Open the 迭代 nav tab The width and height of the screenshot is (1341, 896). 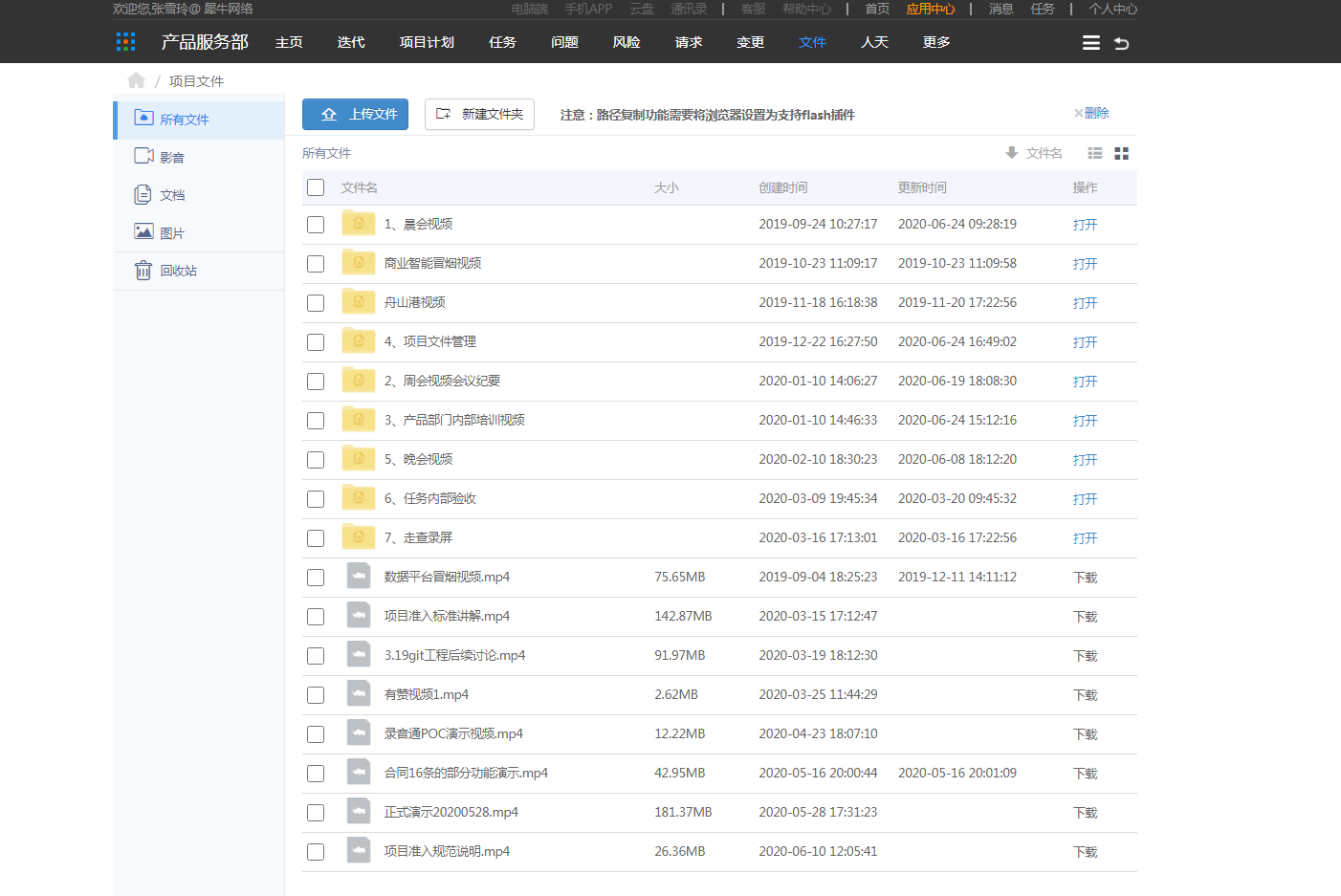[x=351, y=42]
